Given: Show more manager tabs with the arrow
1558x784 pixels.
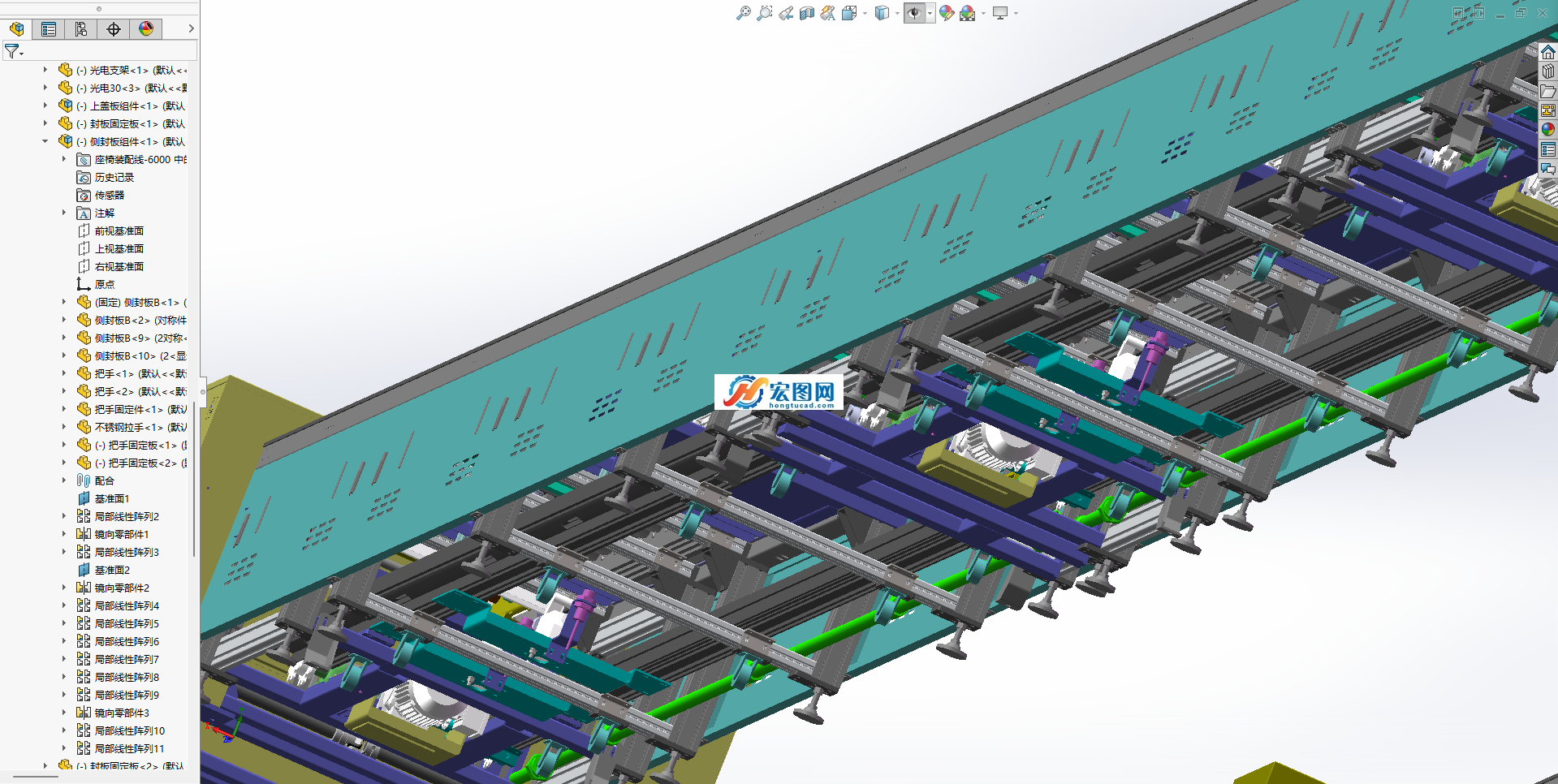Looking at the screenshot, I should coord(191,28).
